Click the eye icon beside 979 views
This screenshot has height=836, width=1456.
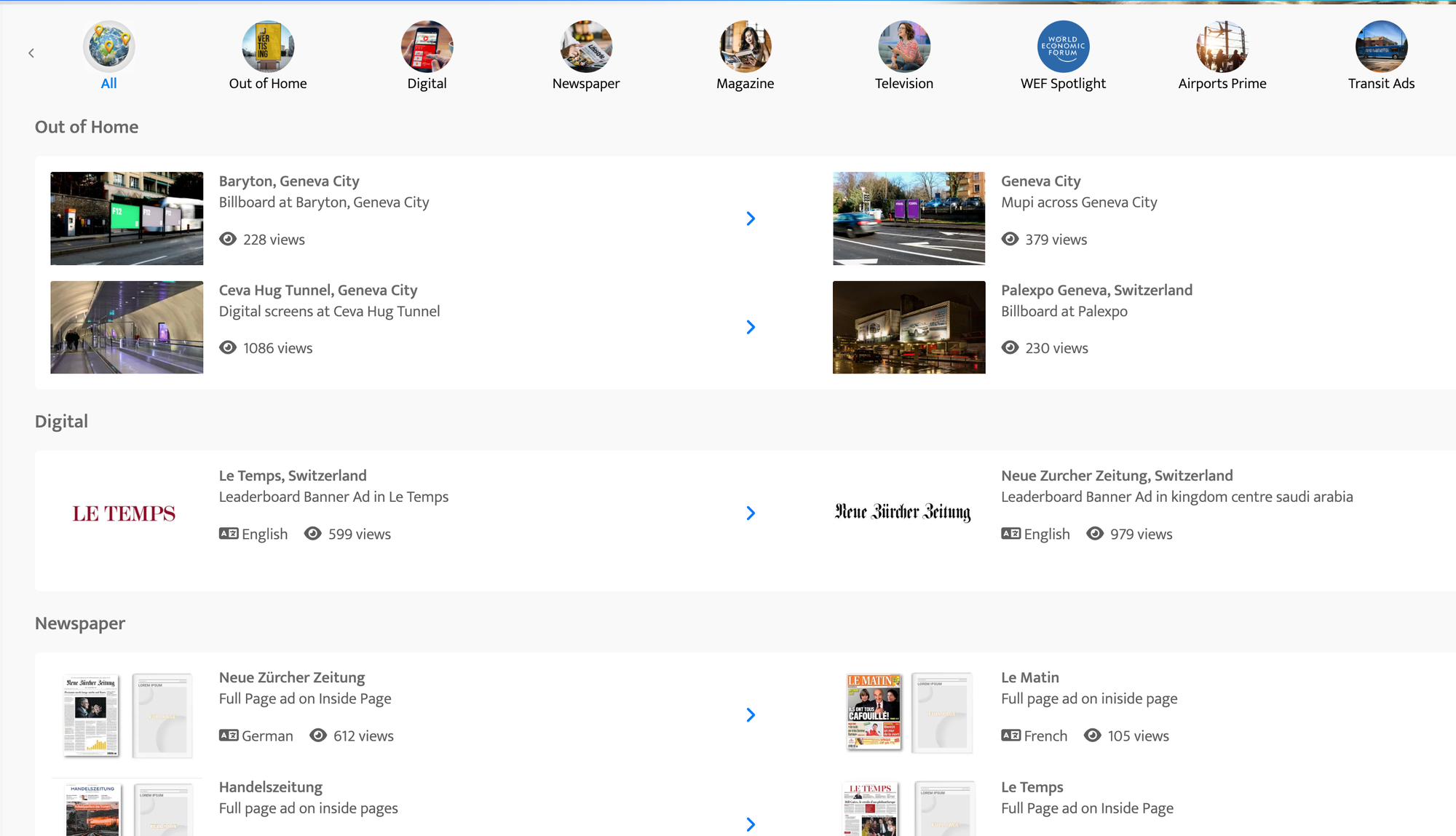pyautogui.click(x=1095, y=533)
